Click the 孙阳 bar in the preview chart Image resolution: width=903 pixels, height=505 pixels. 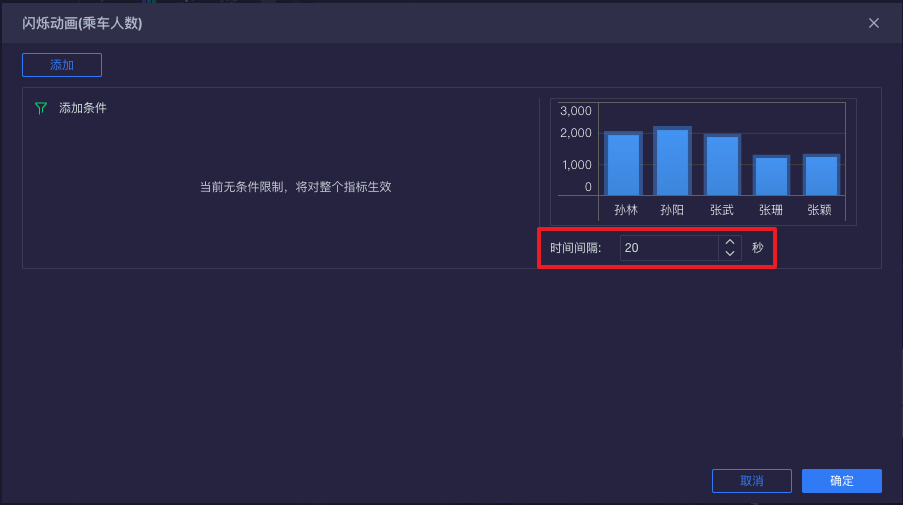tap(672, 161)
